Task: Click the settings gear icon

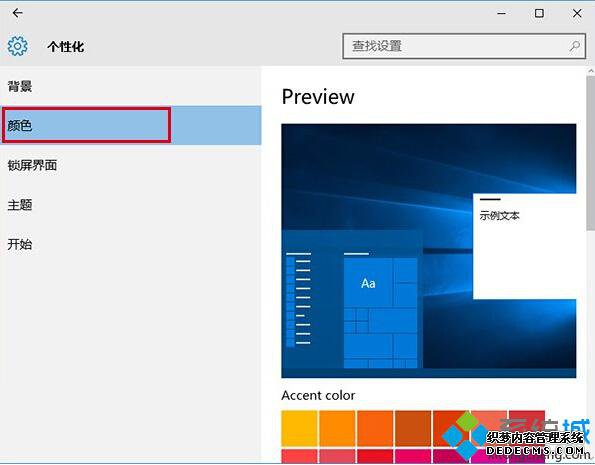Action: [x=17, y=46]
